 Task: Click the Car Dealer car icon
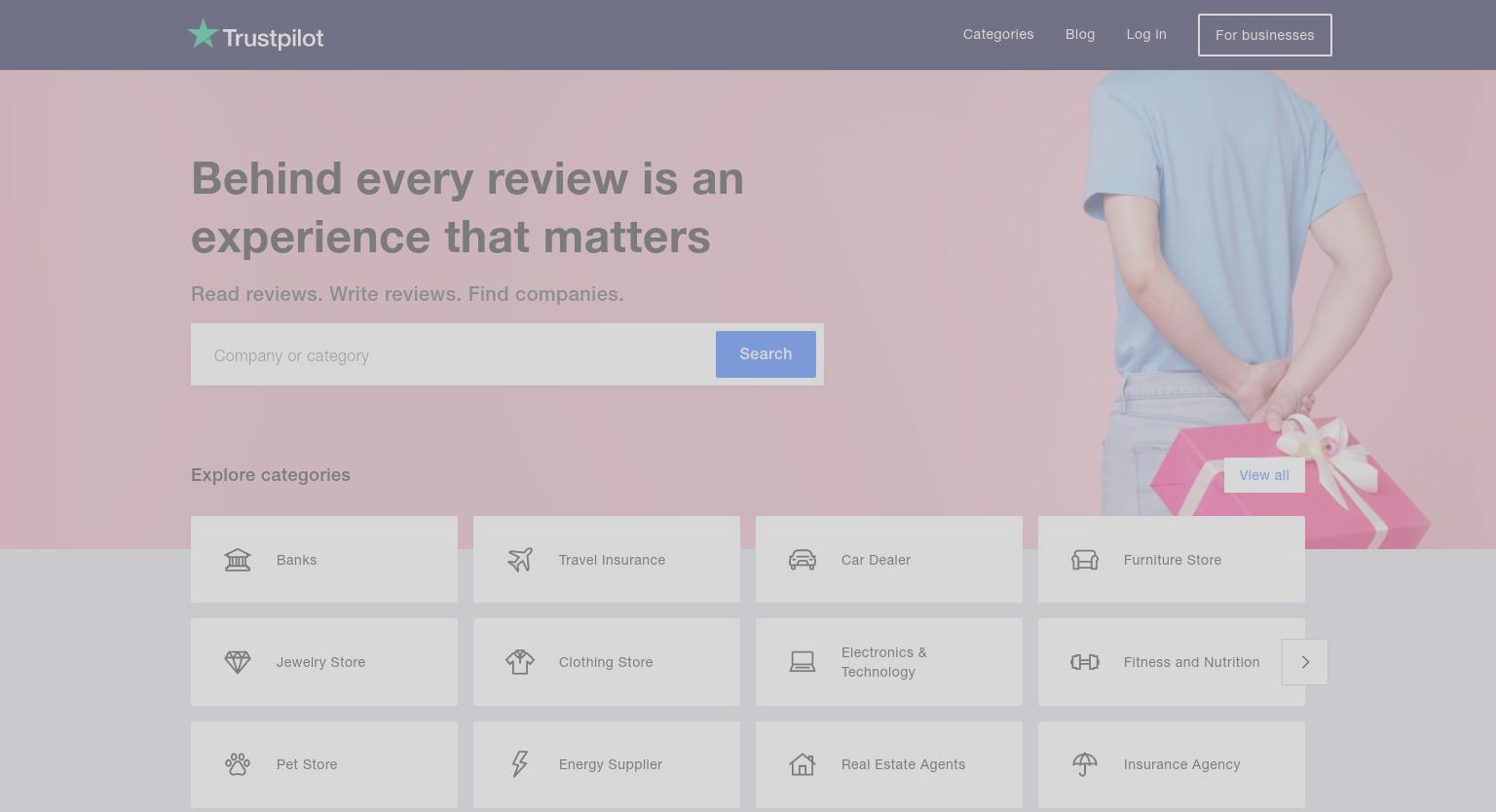click(803, 560)
